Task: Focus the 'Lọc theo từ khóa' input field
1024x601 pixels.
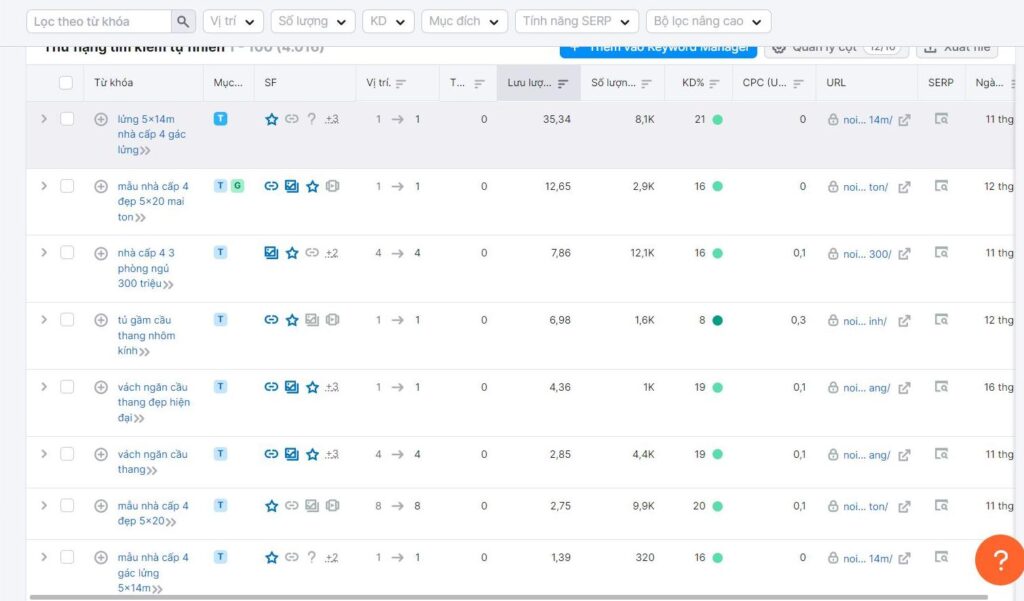Action: pyautogui.click(x=99, y=21)
